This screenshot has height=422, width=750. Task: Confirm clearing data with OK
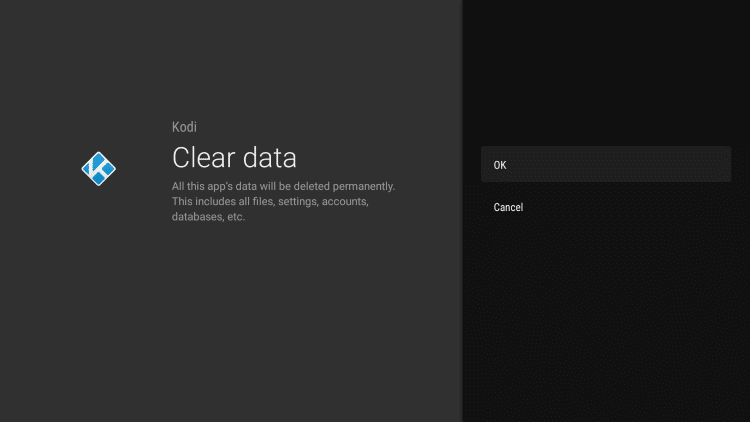606,164
